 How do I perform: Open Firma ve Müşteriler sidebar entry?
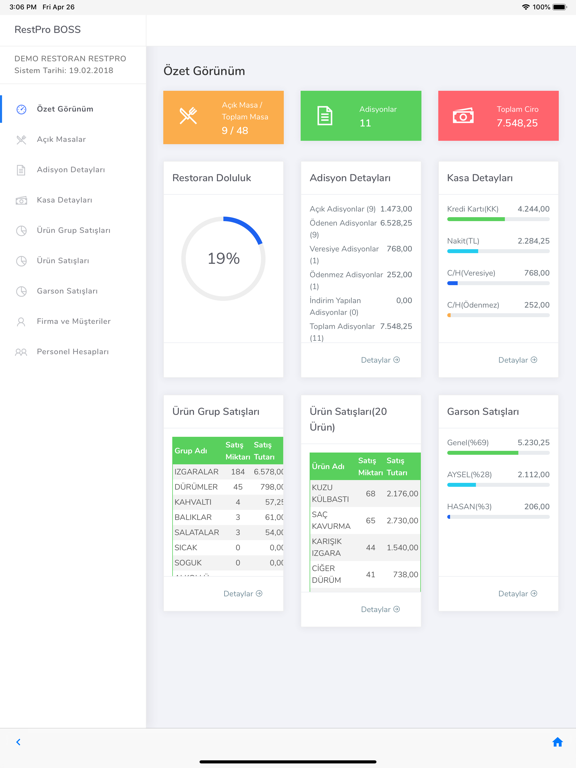pyautogui.click(x=73, y=322)
